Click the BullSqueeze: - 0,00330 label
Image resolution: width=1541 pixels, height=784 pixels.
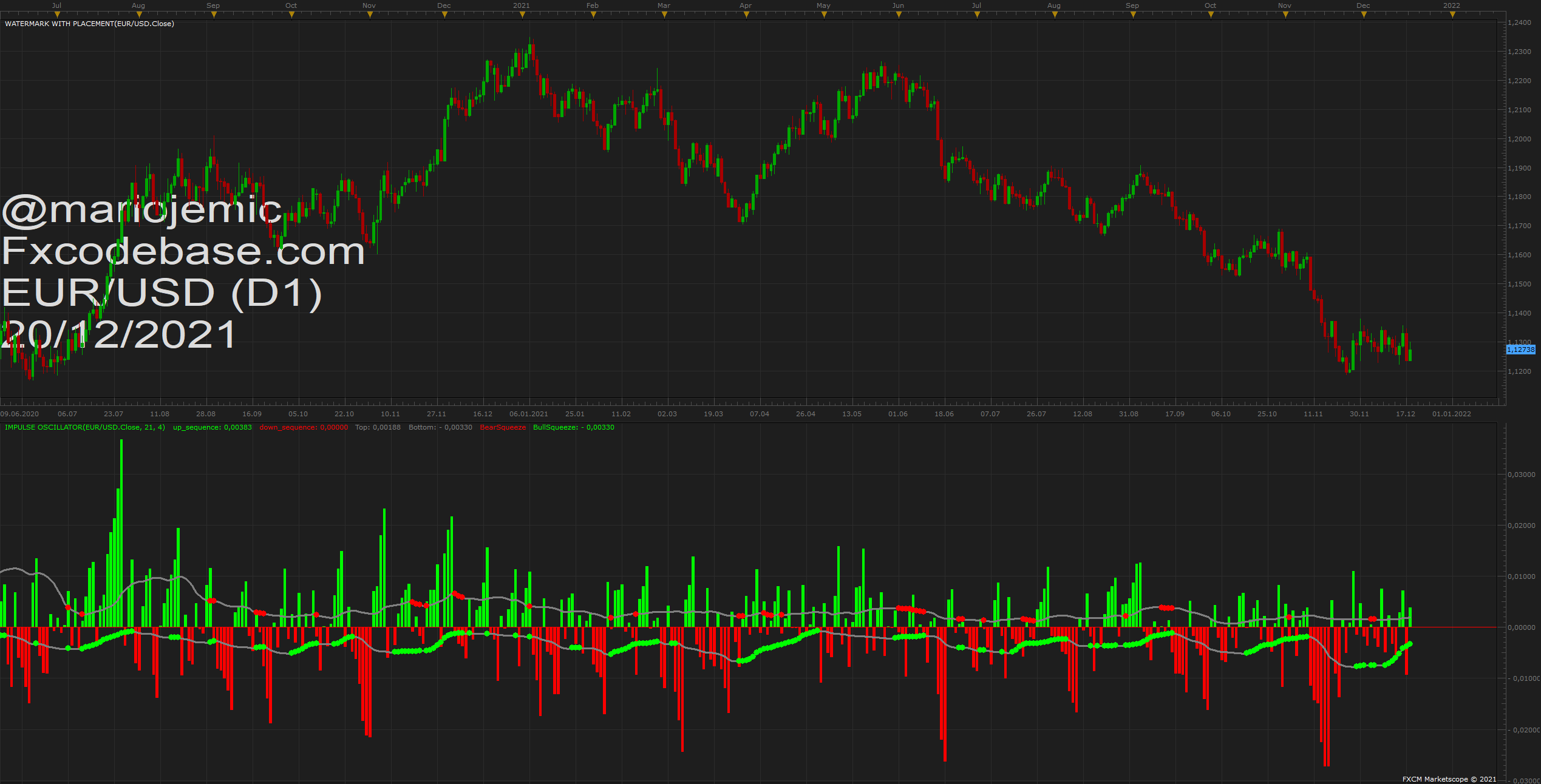click(x=574, y=427)
